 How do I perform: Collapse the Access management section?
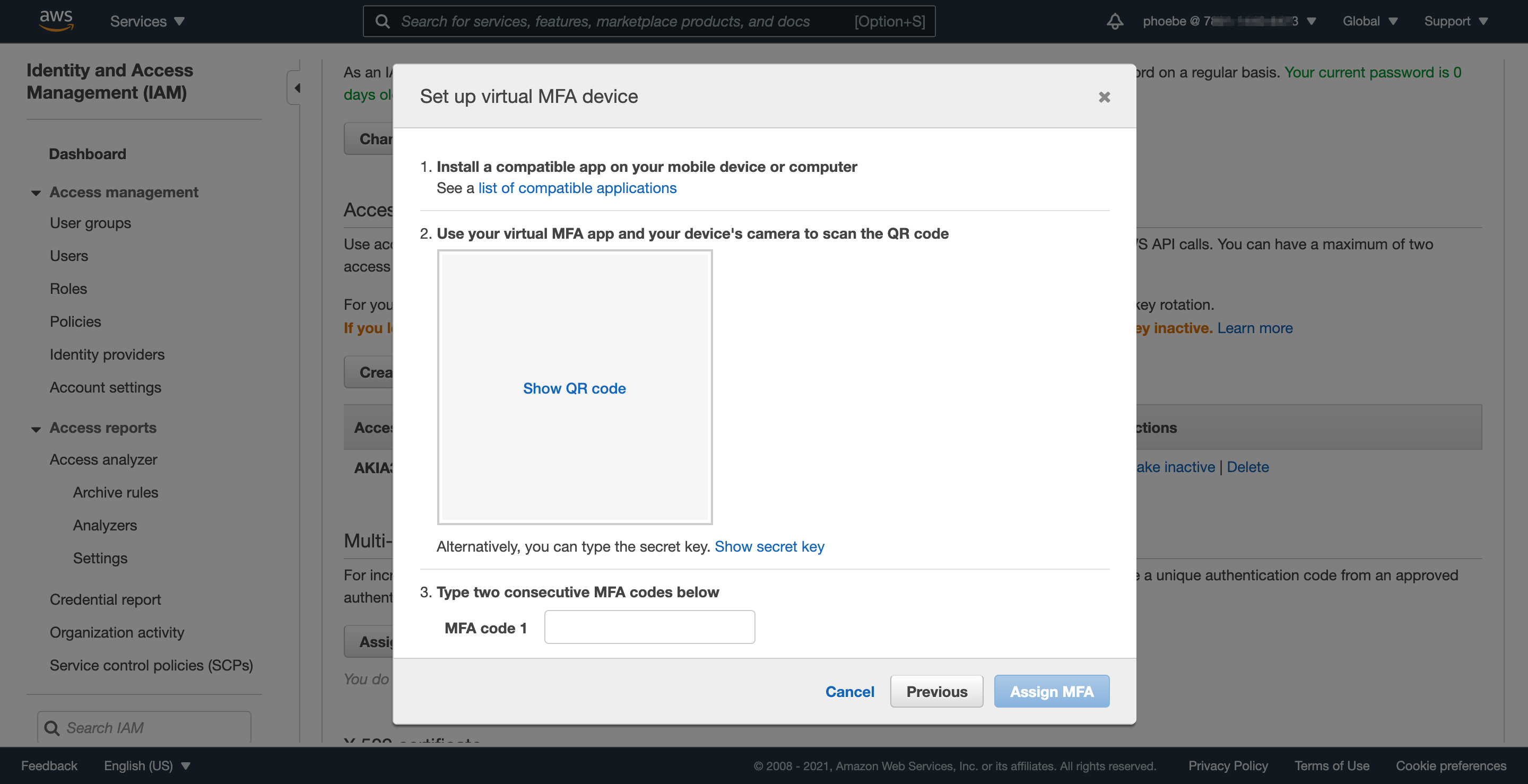pos(36,193)
